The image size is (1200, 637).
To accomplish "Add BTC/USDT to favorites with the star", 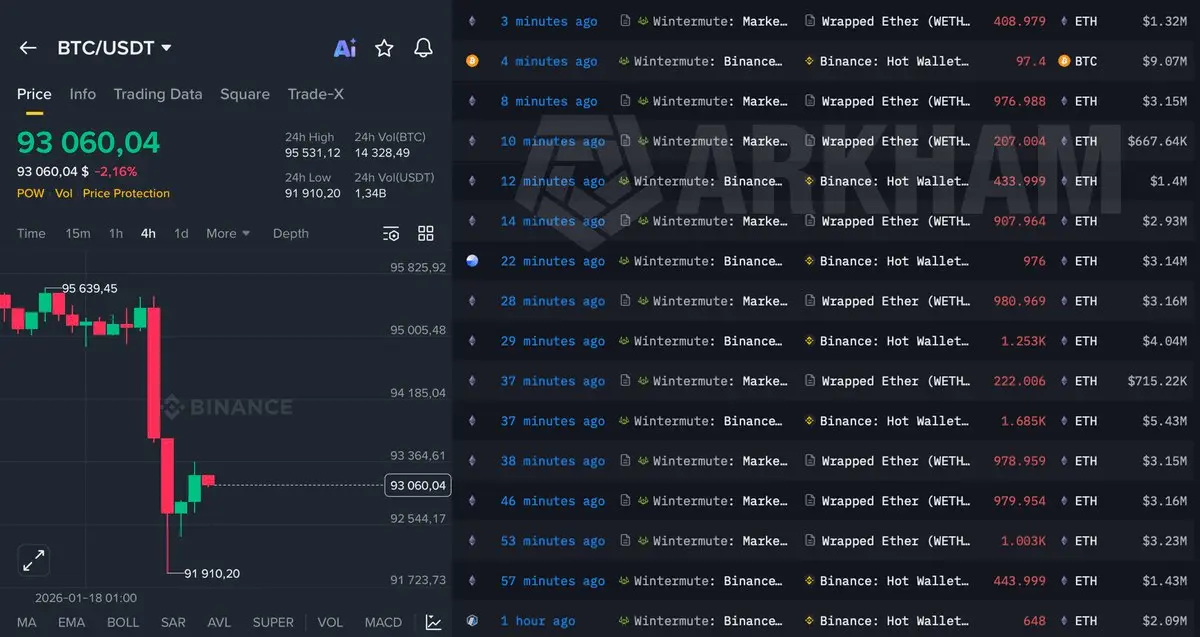I will coord(384,48).
